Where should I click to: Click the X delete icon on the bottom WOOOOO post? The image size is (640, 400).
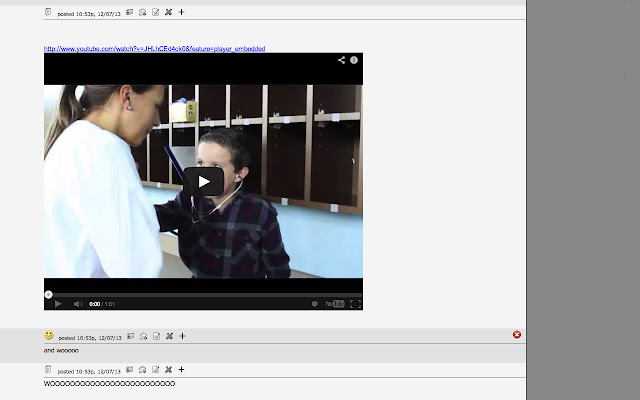click(x=168, y=370)
